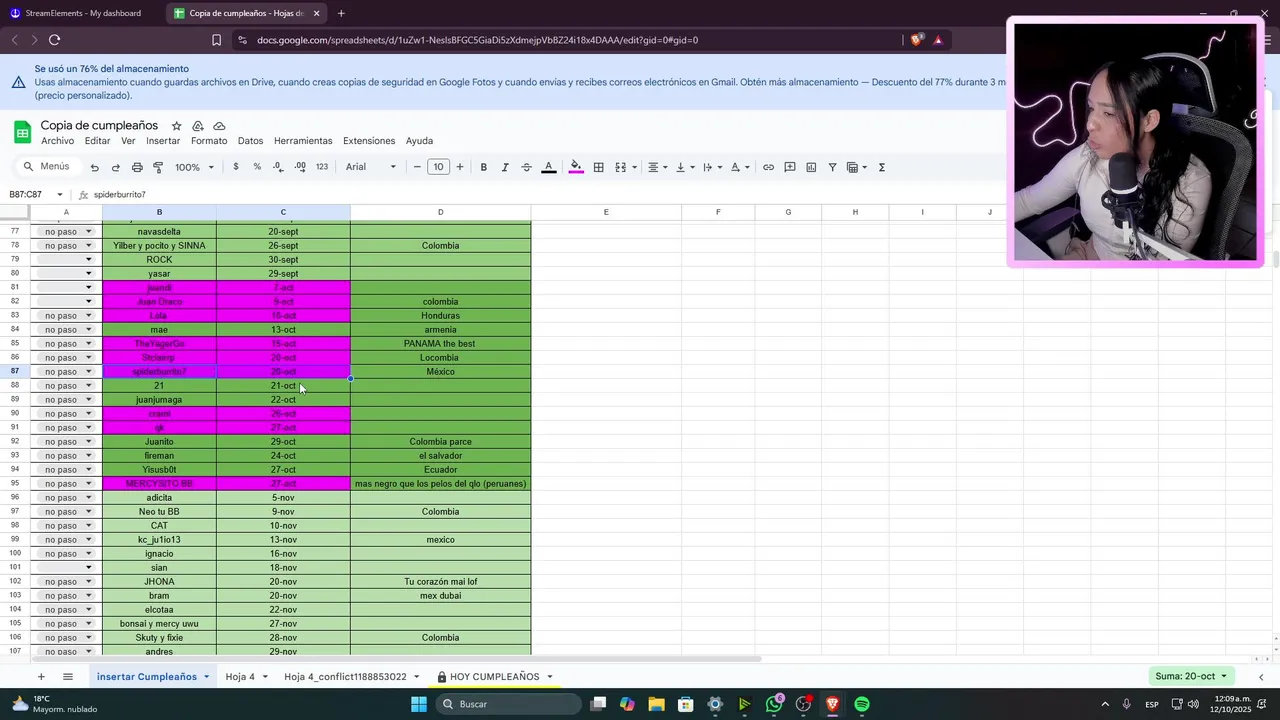Click the font size field showing 10
The width and height of the screenshot is (1280, 720).
(438, 167)
